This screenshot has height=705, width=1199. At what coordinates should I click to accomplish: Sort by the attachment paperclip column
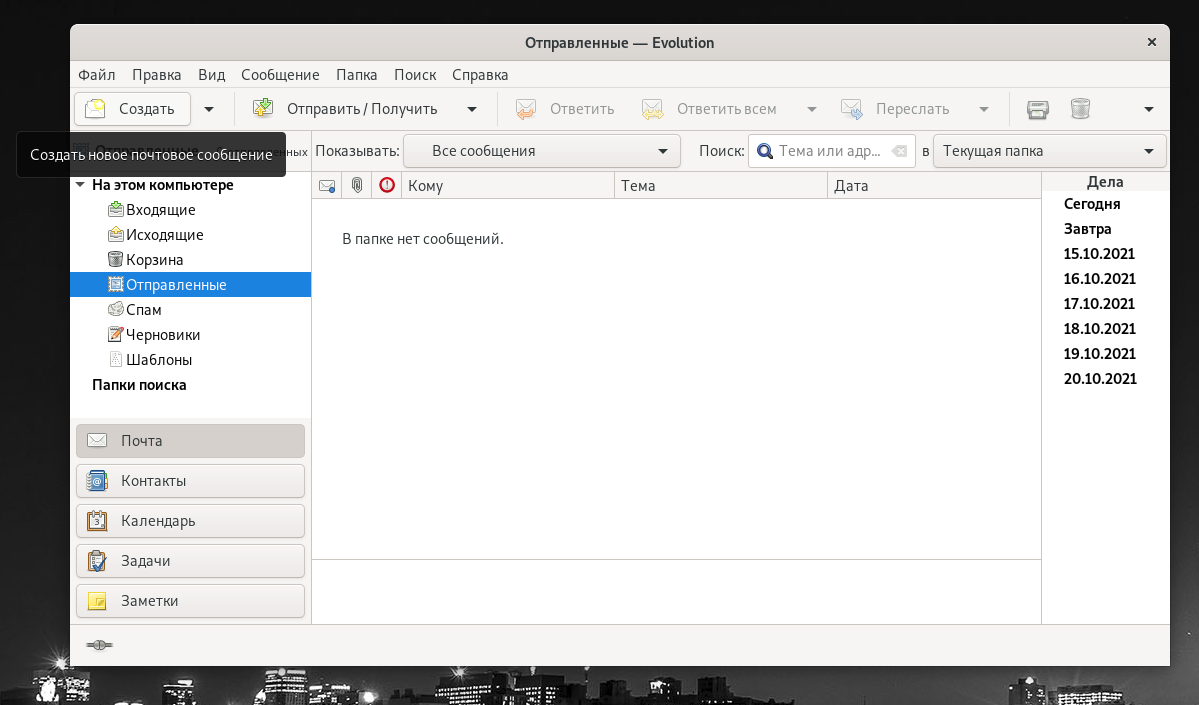(356, 186)
